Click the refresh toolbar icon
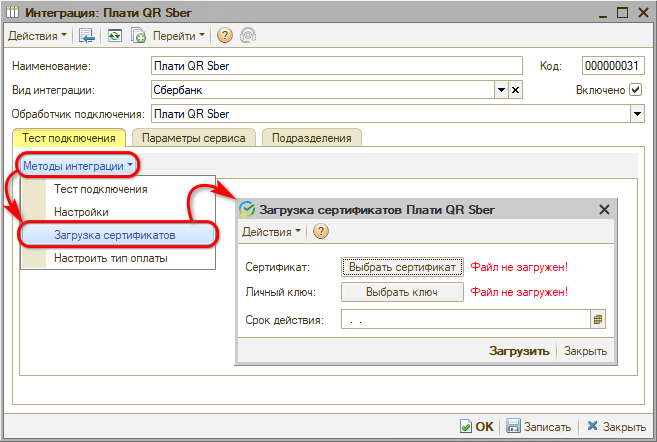Image resolution: width=657 pixels, height=442 pixels. [x=115, y=36]
